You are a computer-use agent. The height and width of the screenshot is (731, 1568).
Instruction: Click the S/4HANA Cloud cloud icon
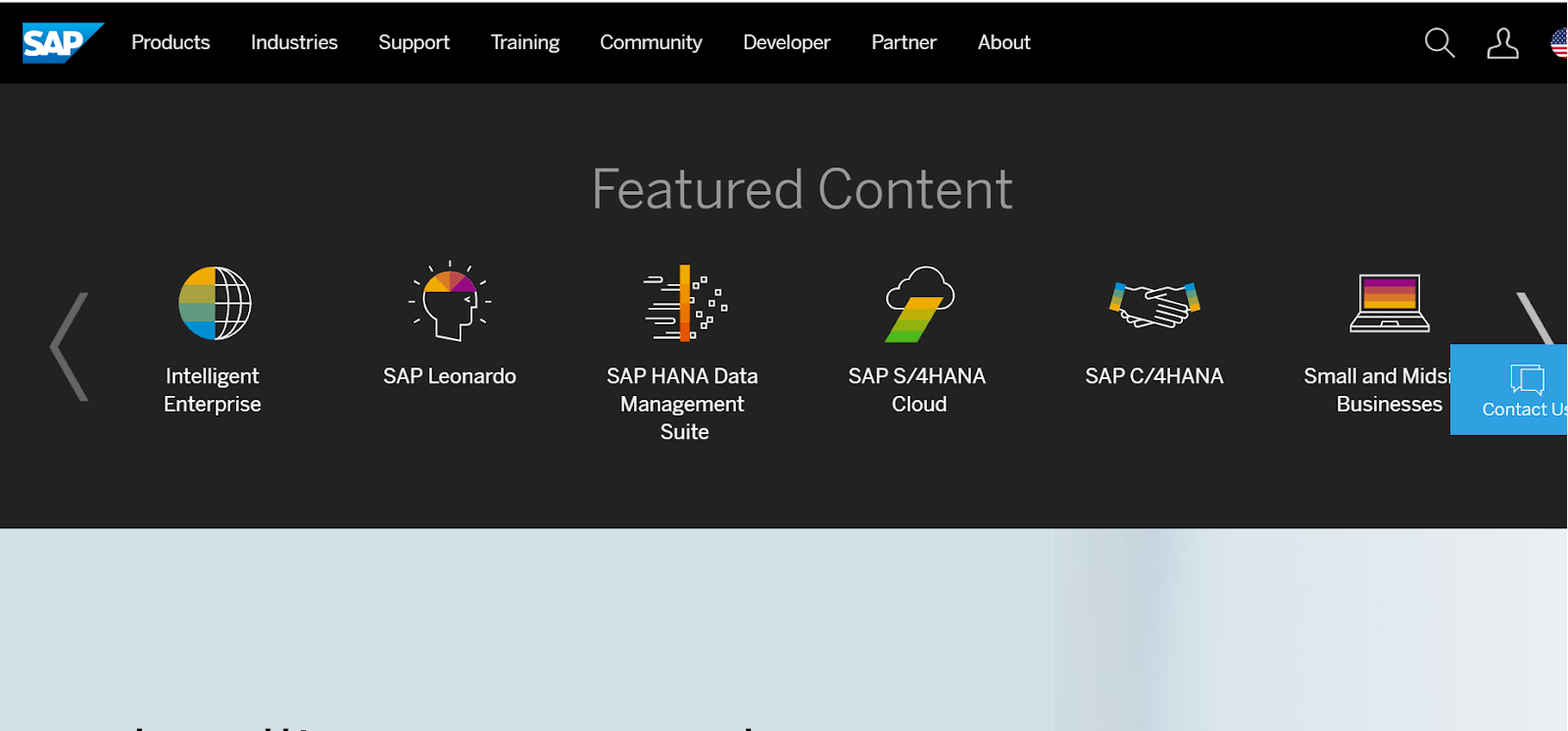tap(919, 304)
